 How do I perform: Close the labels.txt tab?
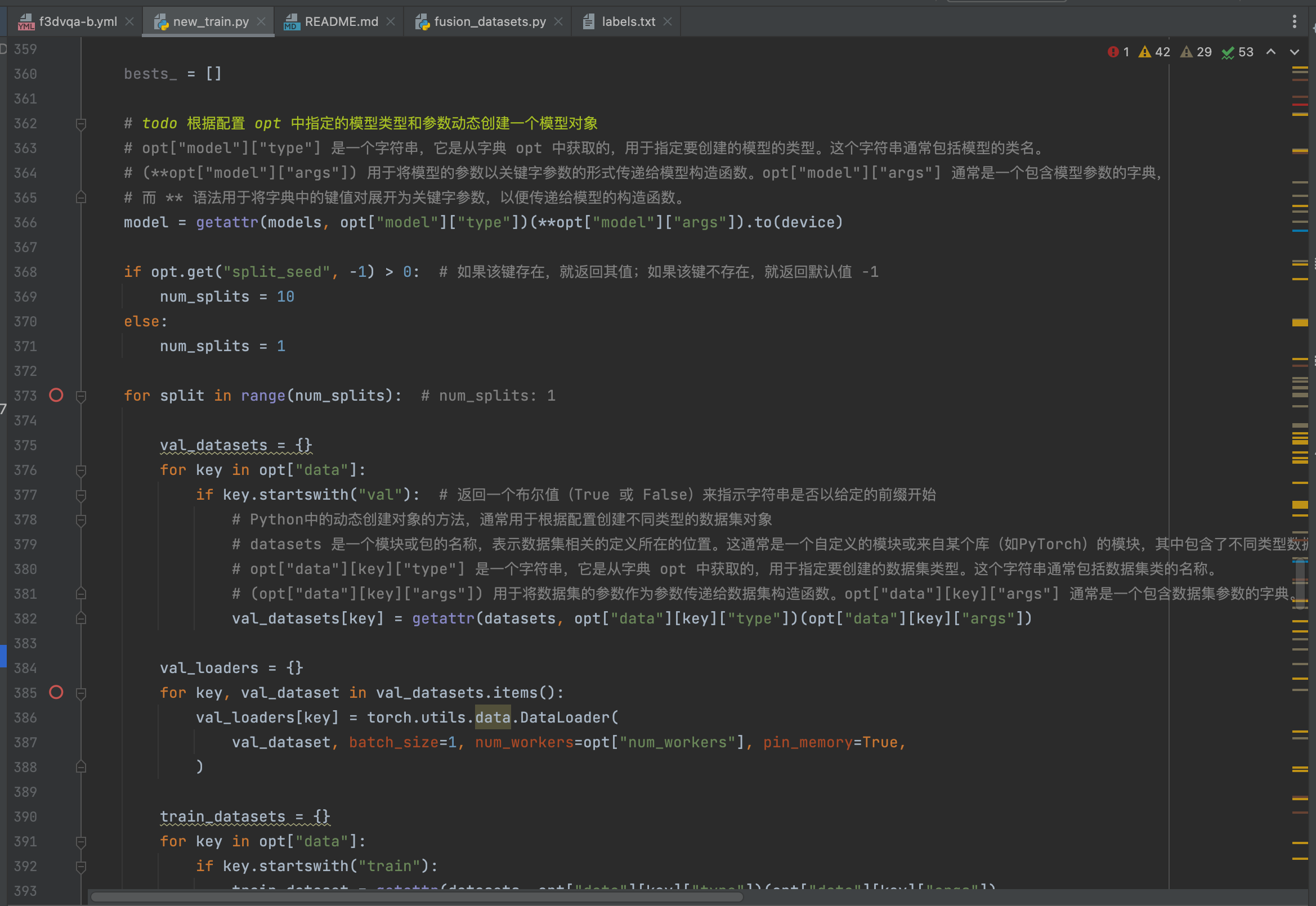click(x=668, y=21)
